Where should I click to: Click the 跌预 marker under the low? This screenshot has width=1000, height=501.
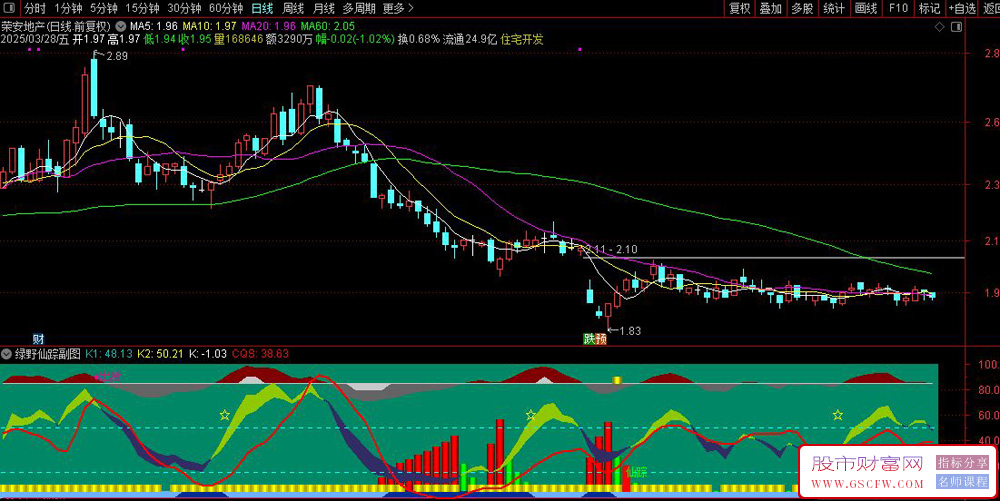[x=595, y=339]
